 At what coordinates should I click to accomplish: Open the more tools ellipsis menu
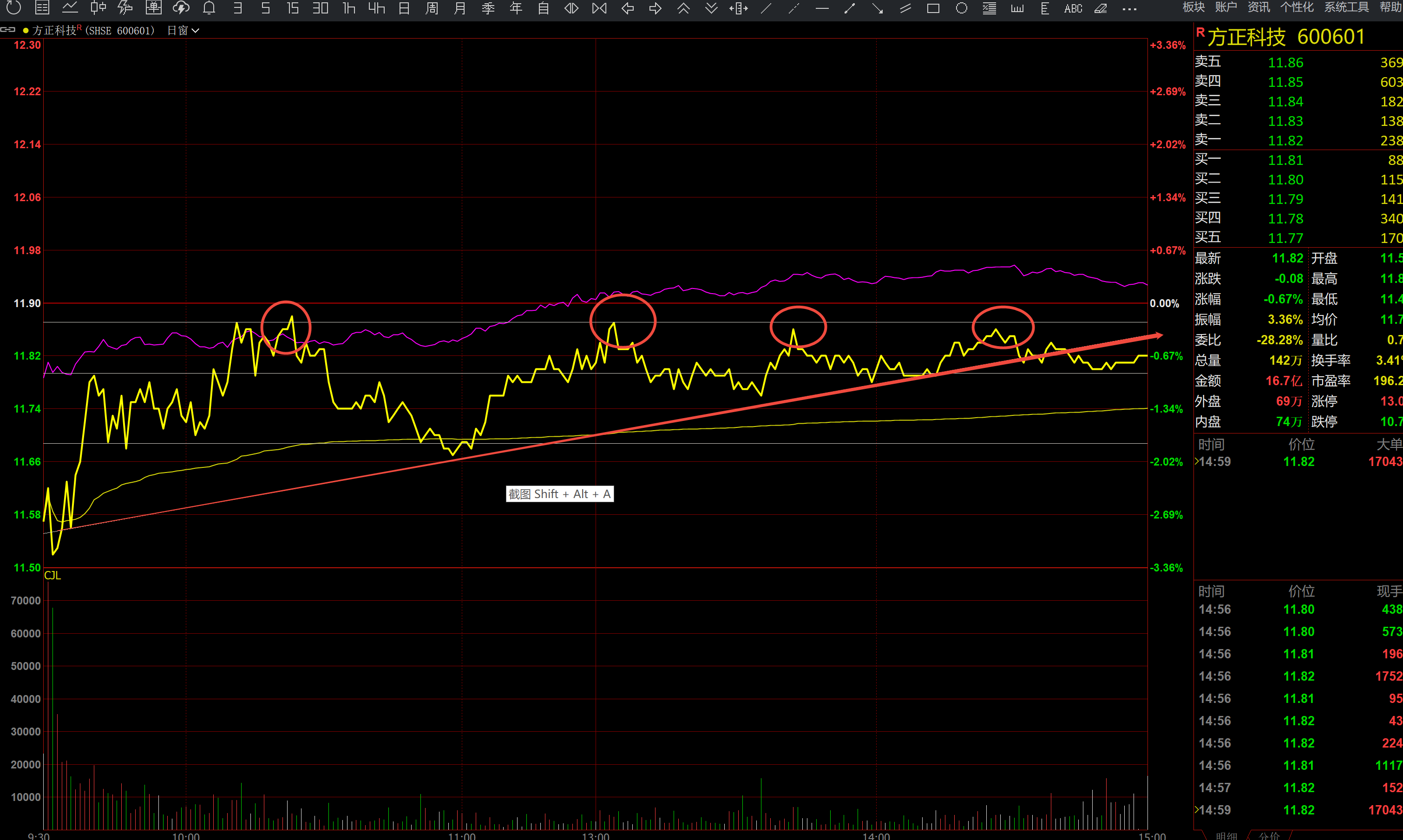click(1129, 8)
